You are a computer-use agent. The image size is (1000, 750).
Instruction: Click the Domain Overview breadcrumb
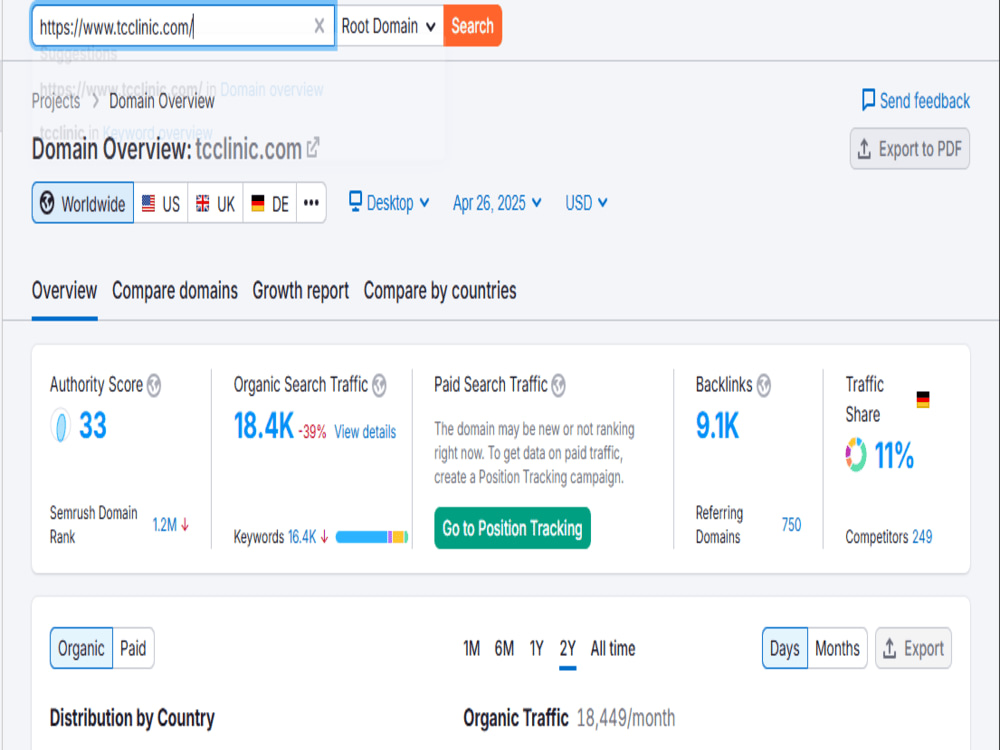tap(162, 101)
